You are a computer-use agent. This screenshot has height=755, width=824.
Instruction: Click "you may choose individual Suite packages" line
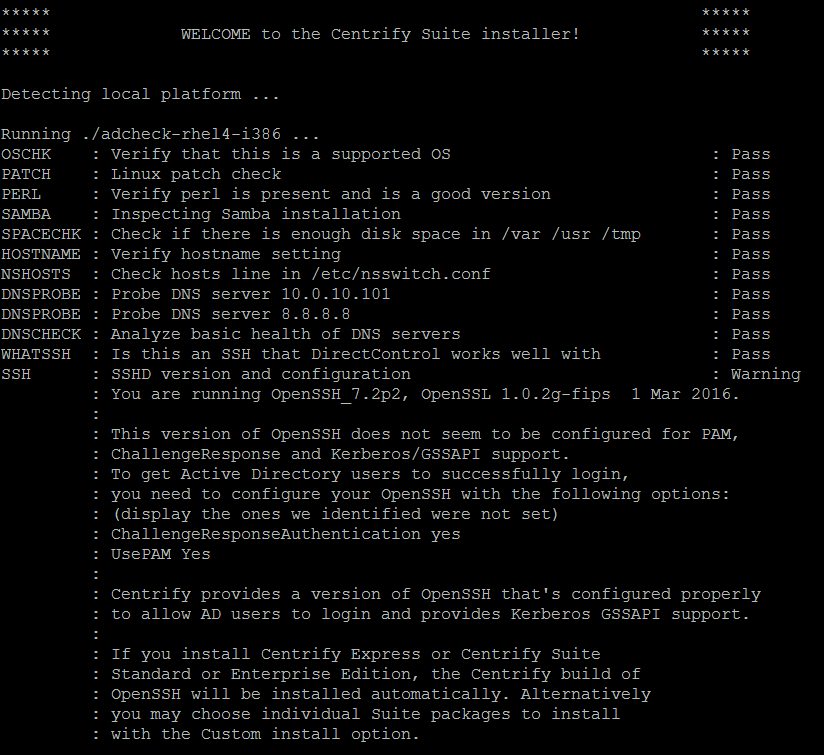click(x=366, y=714)
